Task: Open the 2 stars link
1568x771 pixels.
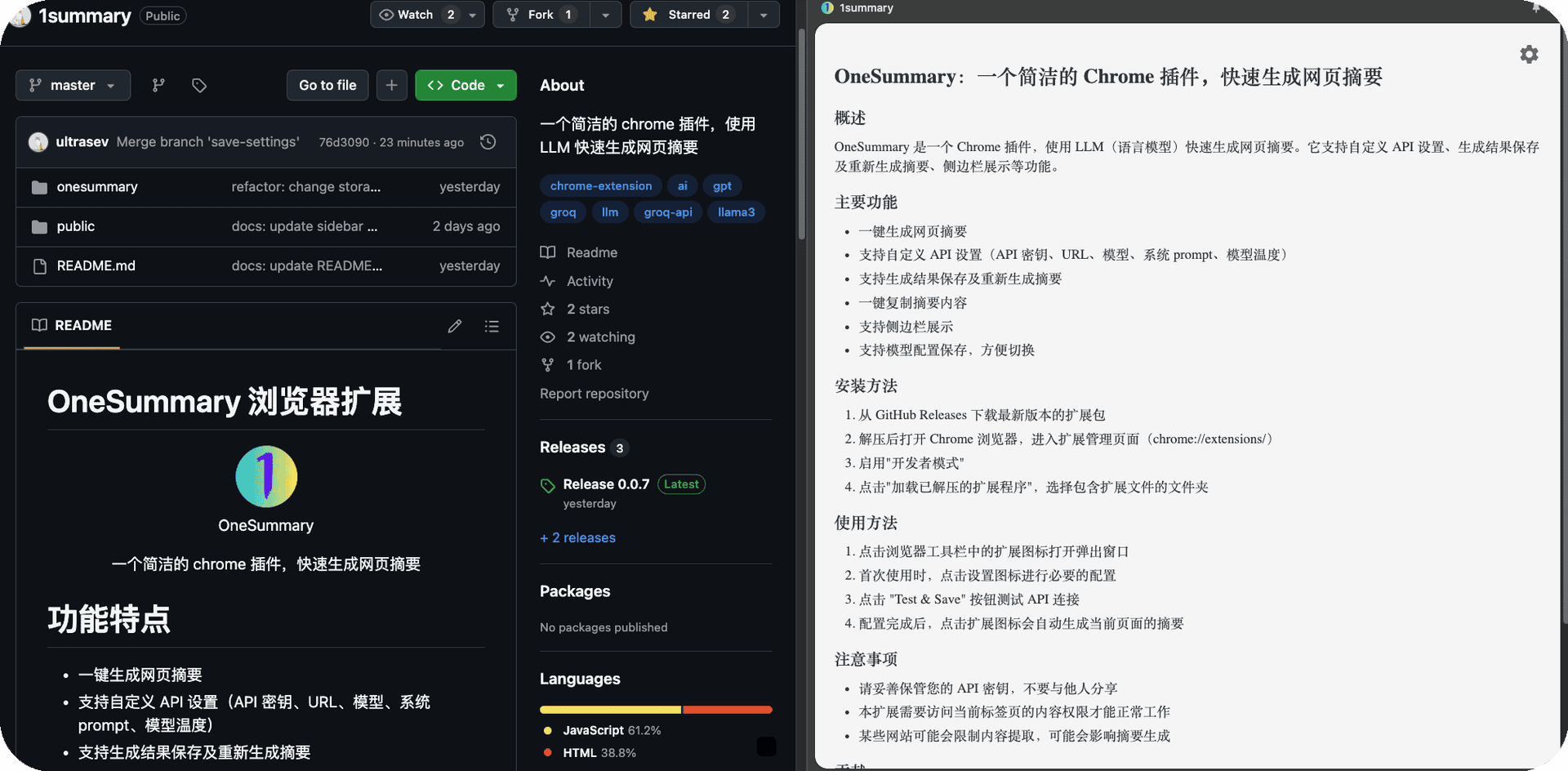Action: coord(588,309)
